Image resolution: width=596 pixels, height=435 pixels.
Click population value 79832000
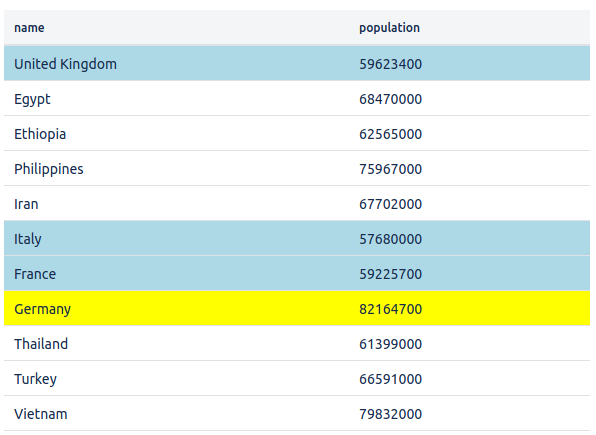(x=390, y=414)
